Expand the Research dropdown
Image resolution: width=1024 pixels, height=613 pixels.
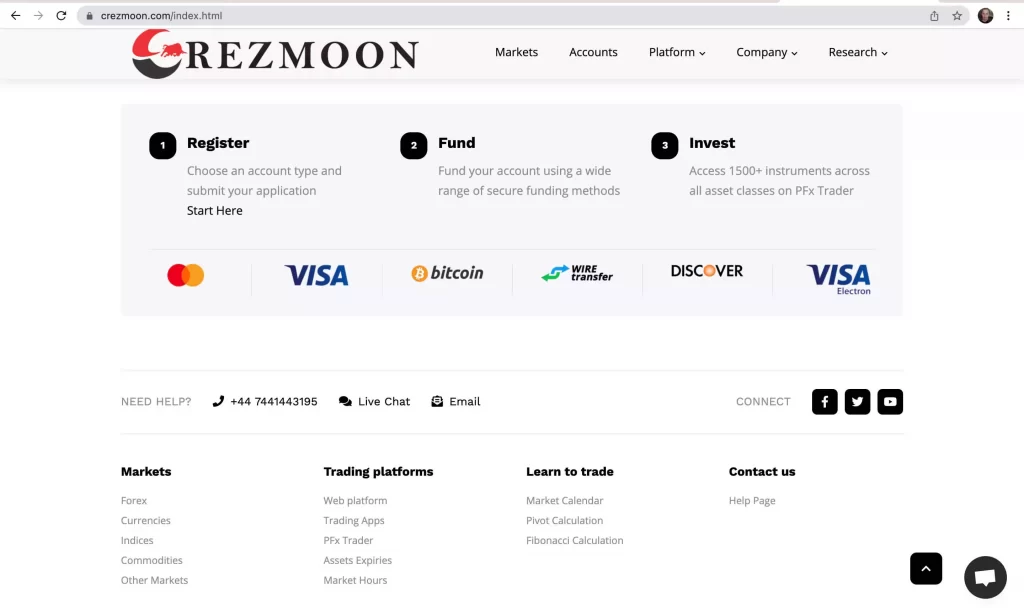pos(857,52)
